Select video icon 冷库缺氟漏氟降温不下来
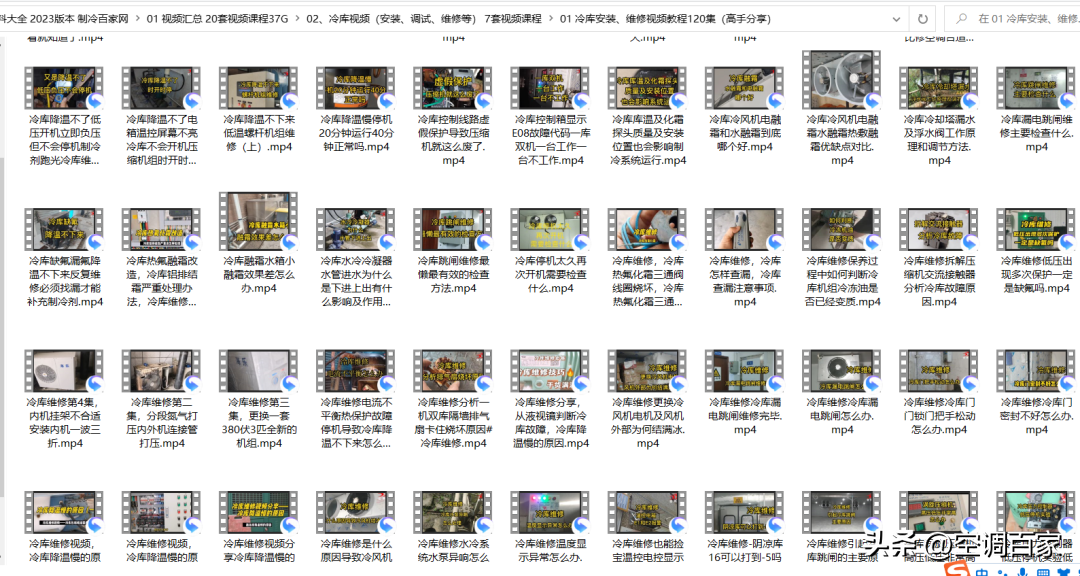The image size is (1080, 576). 64,229
